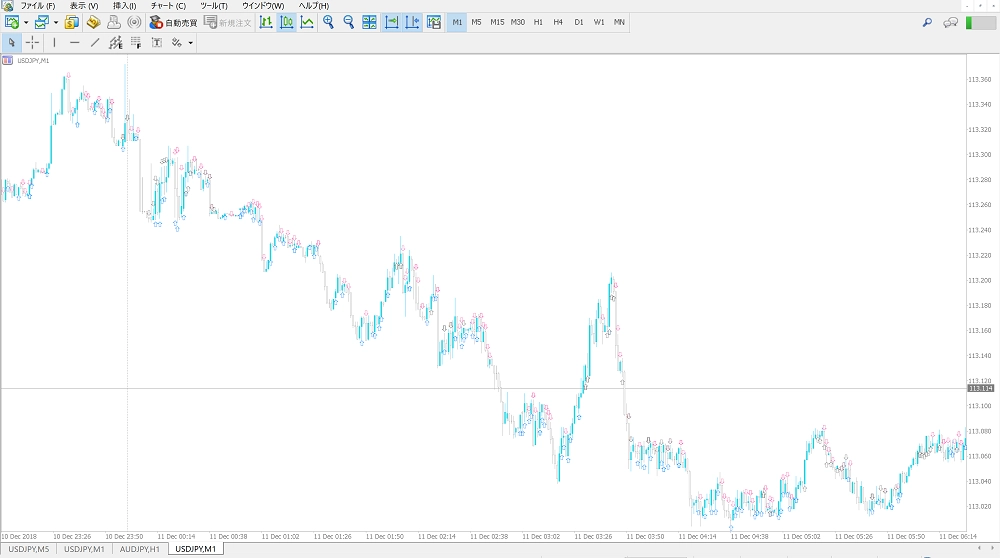Switch to the USDJPY,M1 chart tab left of AUDJPY,H1
The height and width of the screenshot is (558, 1000).
(84, 549)
